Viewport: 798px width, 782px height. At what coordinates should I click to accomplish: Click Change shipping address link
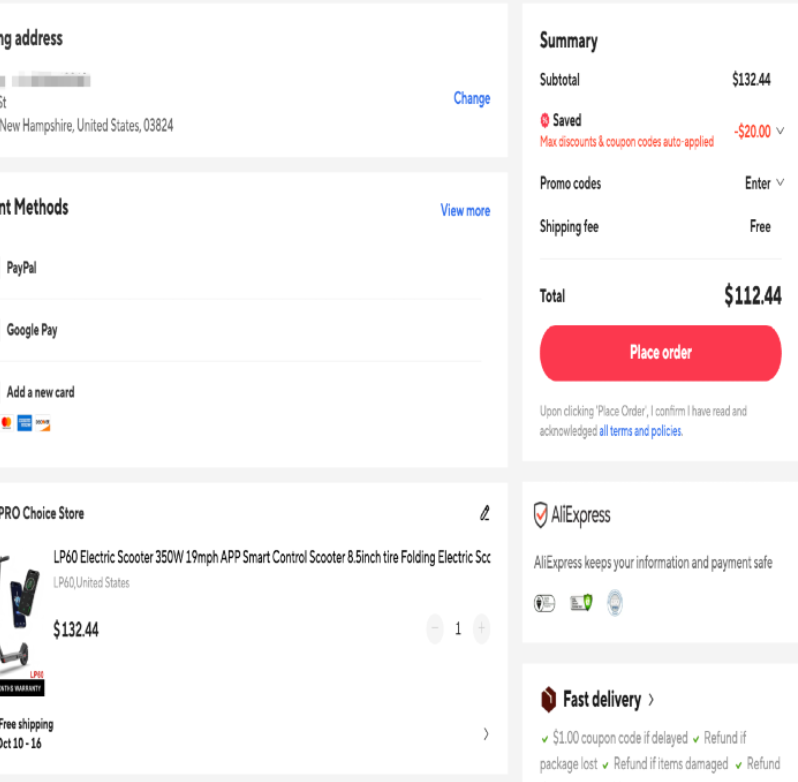click(x=471, y=99)
